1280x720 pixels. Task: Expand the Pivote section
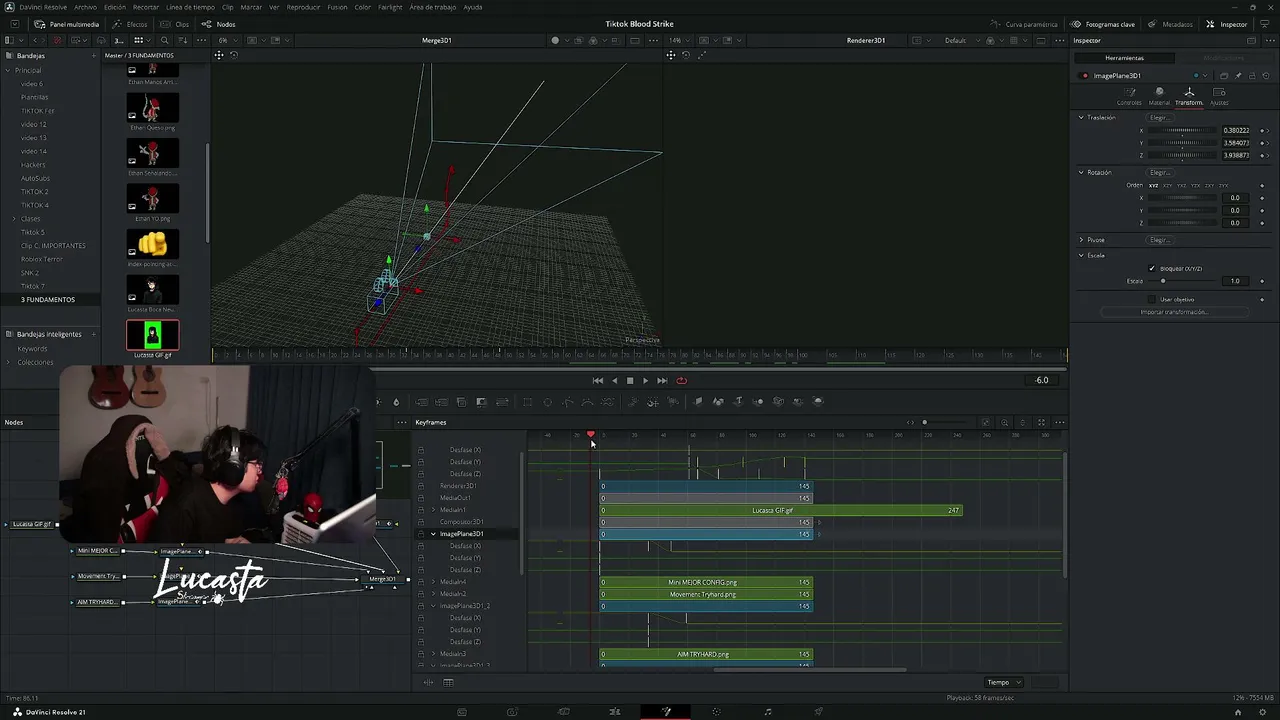point(1081,240)
